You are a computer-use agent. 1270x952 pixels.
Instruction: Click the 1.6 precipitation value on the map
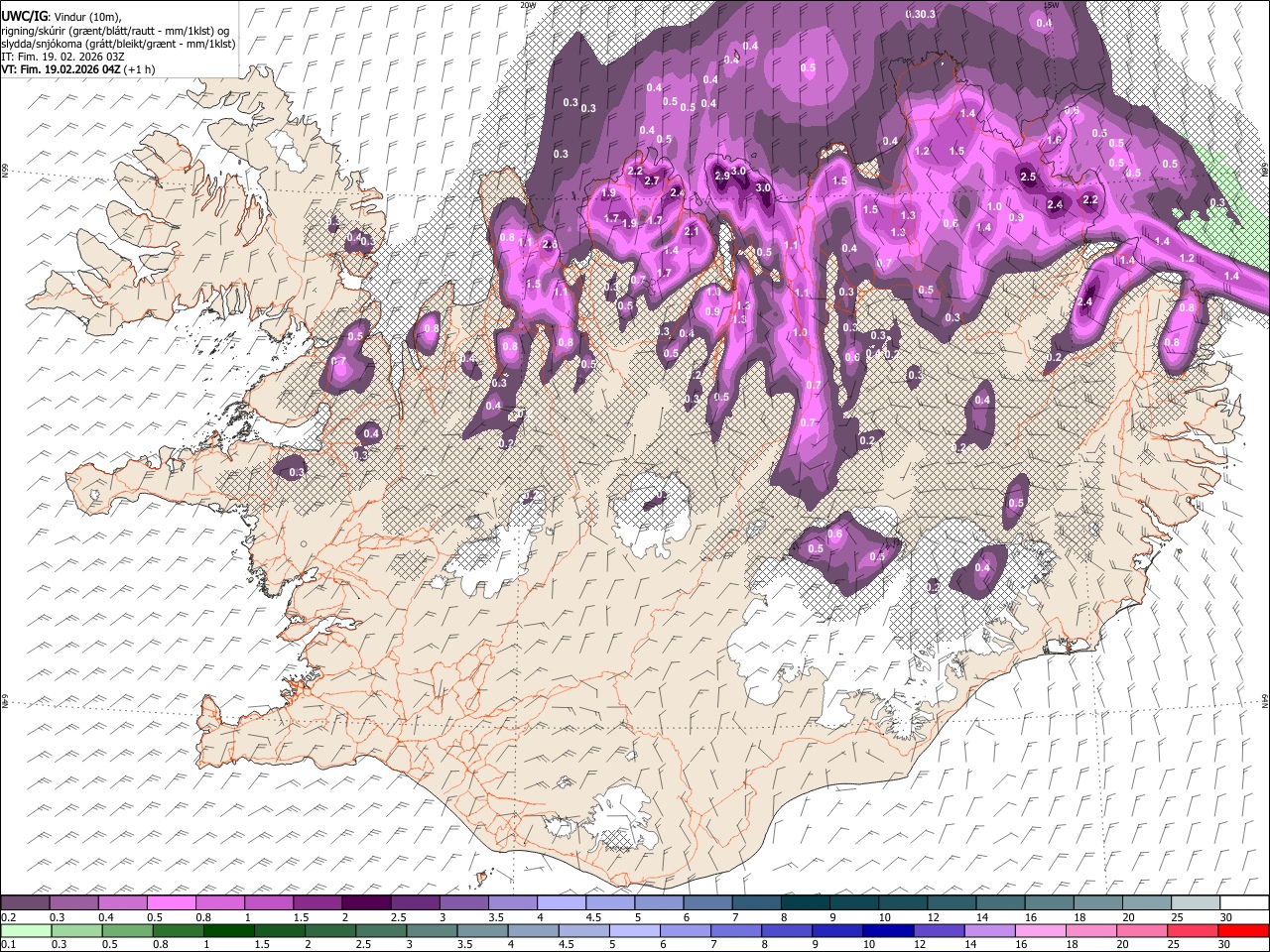point(1054,141)
